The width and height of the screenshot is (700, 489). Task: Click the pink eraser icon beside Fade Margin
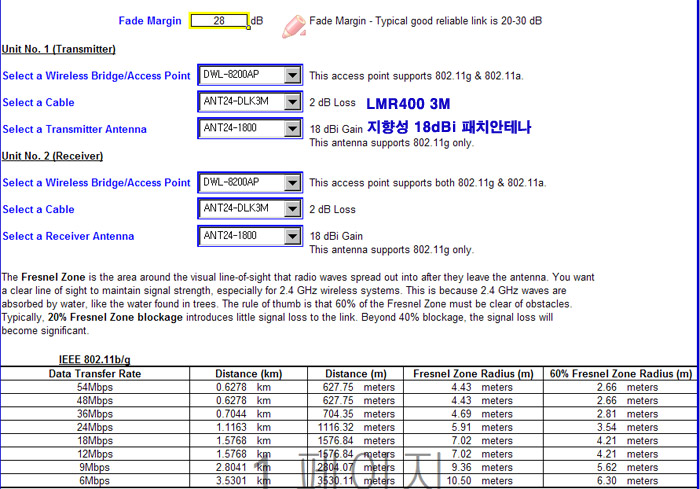pyautogui.click(x=293, y=26)
